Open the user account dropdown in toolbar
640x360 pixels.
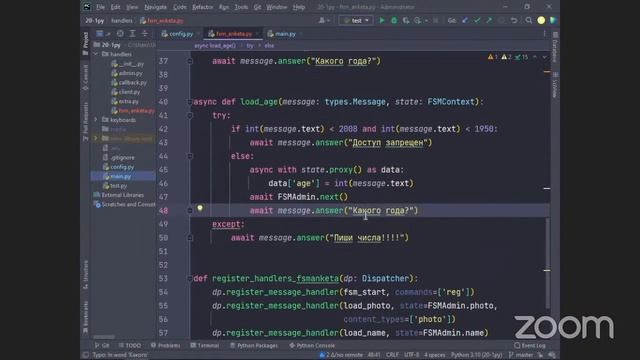pos(324,20)
